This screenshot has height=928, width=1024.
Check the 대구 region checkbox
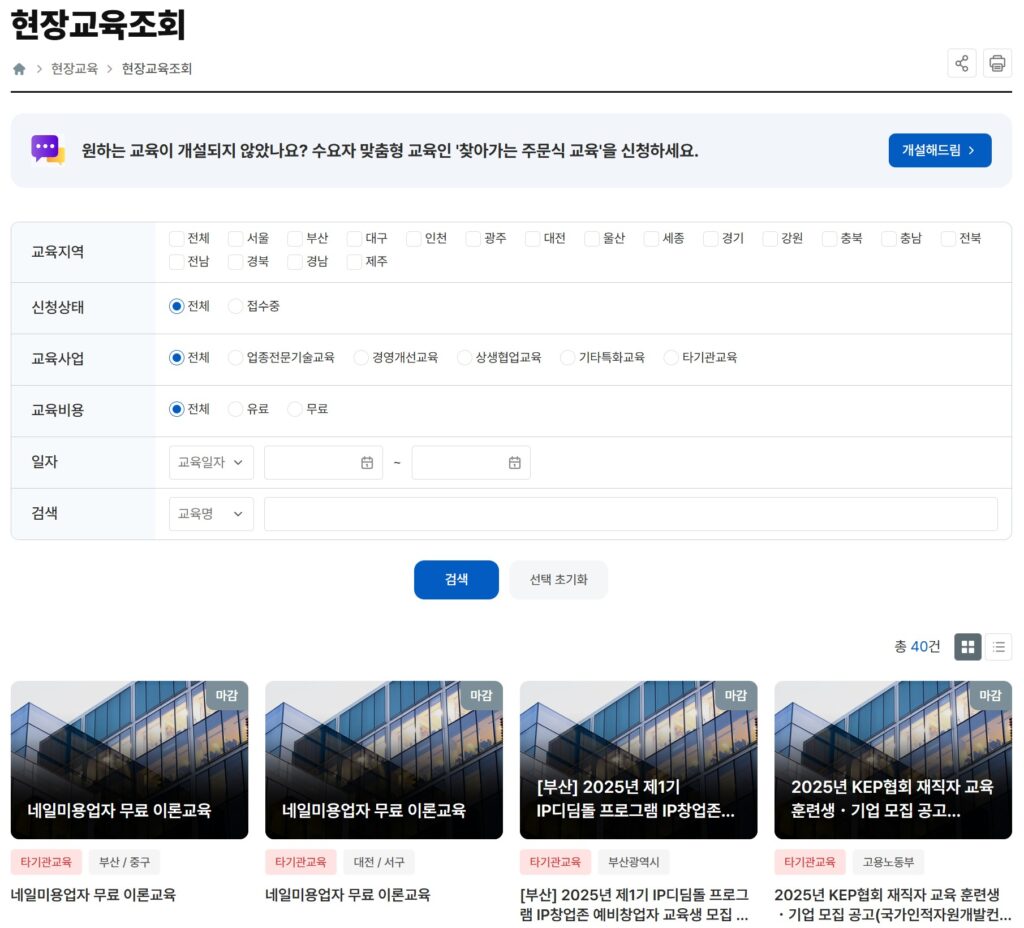point(355,238)
